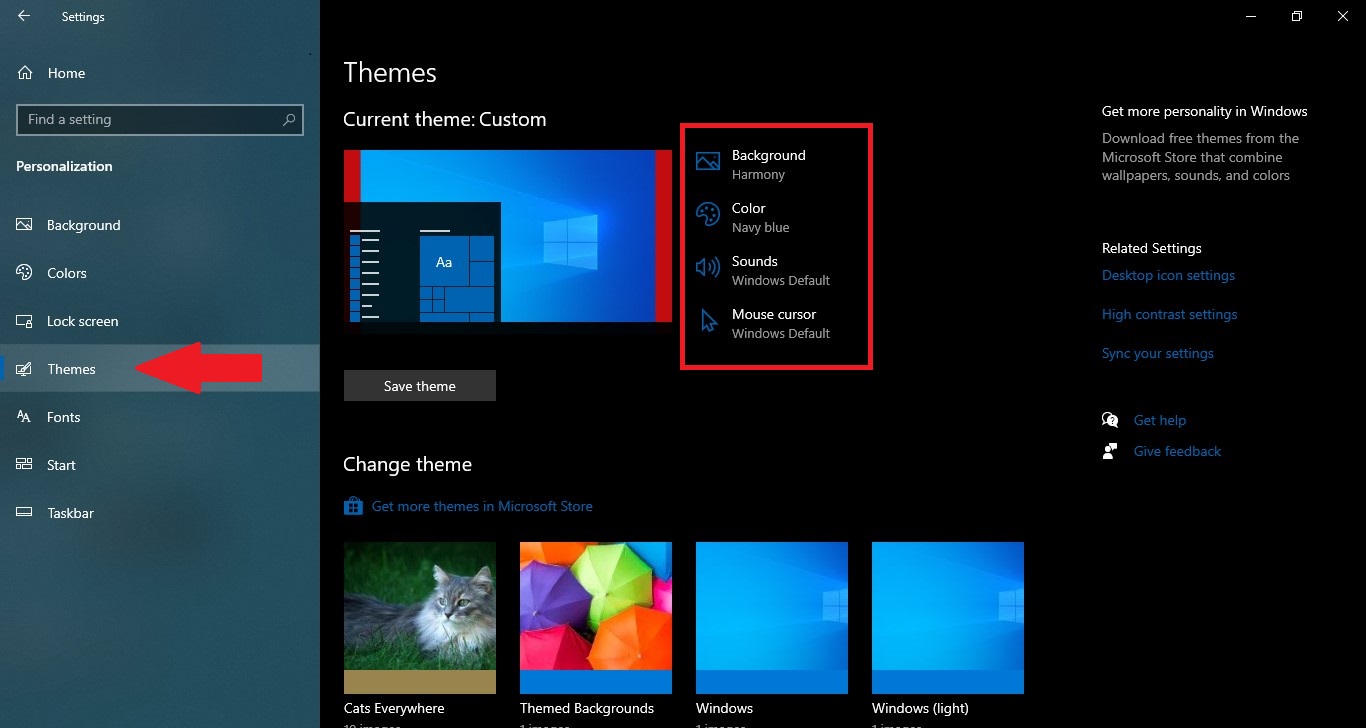Click the Get help link
This screenshot has height=728, width=1366.
(x=1160, y=420)
